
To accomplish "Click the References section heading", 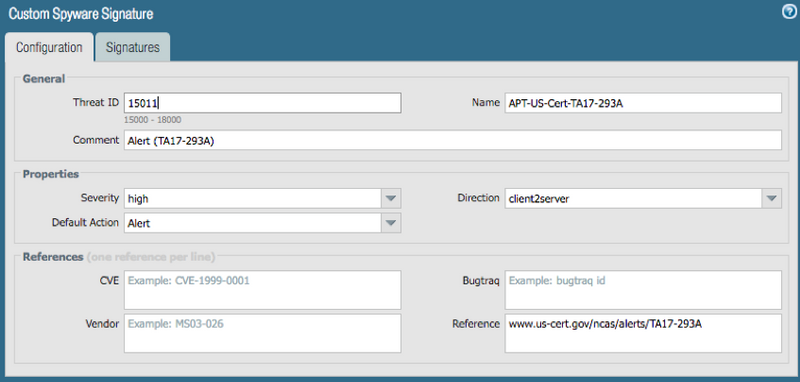I will pos(53,257).
